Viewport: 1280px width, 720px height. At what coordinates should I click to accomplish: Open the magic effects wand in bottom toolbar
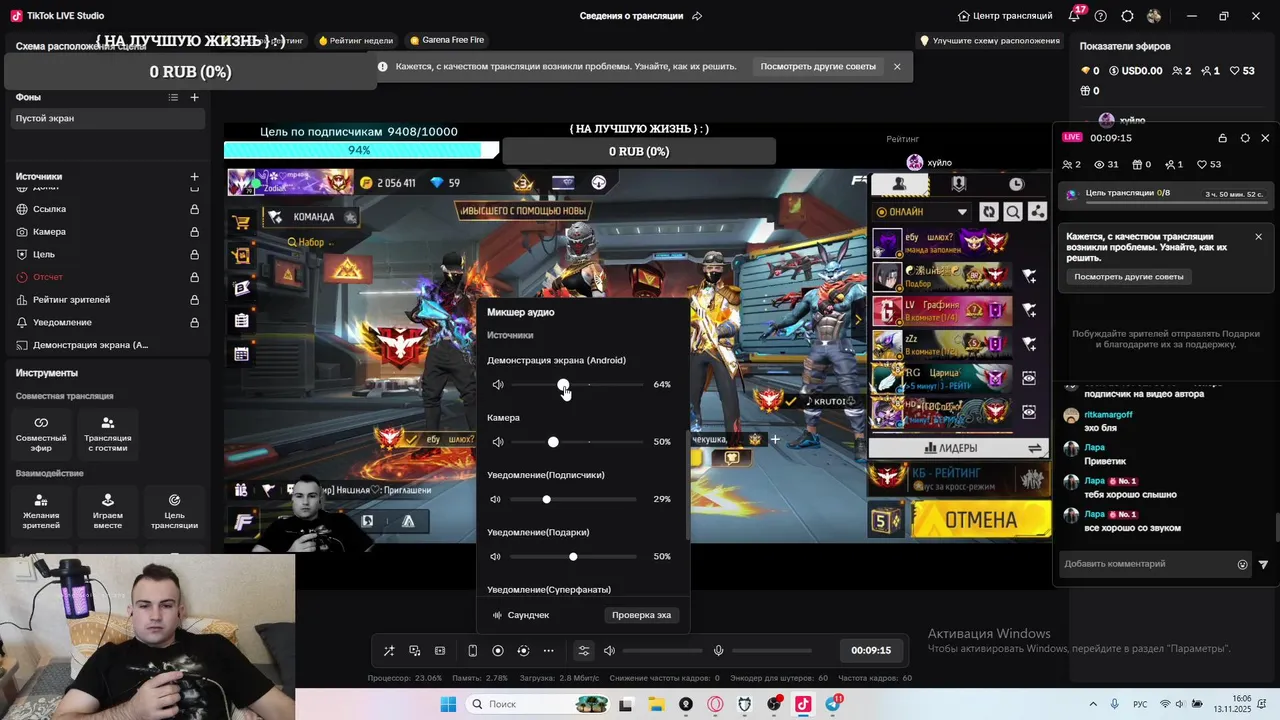(389, 651)
